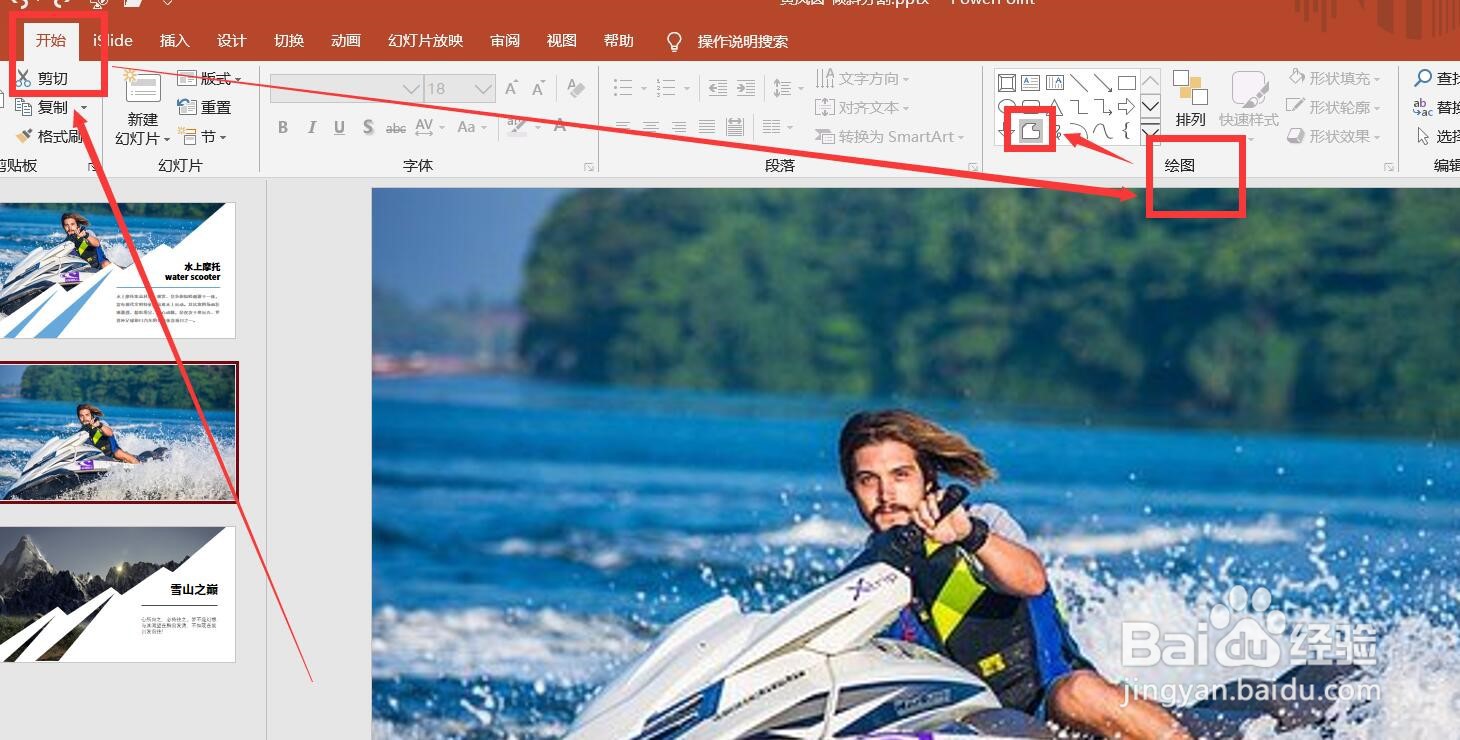Open the Insert (插入) tab
This screenshot has width=1460, height=740.
click(x=174, y=40)
